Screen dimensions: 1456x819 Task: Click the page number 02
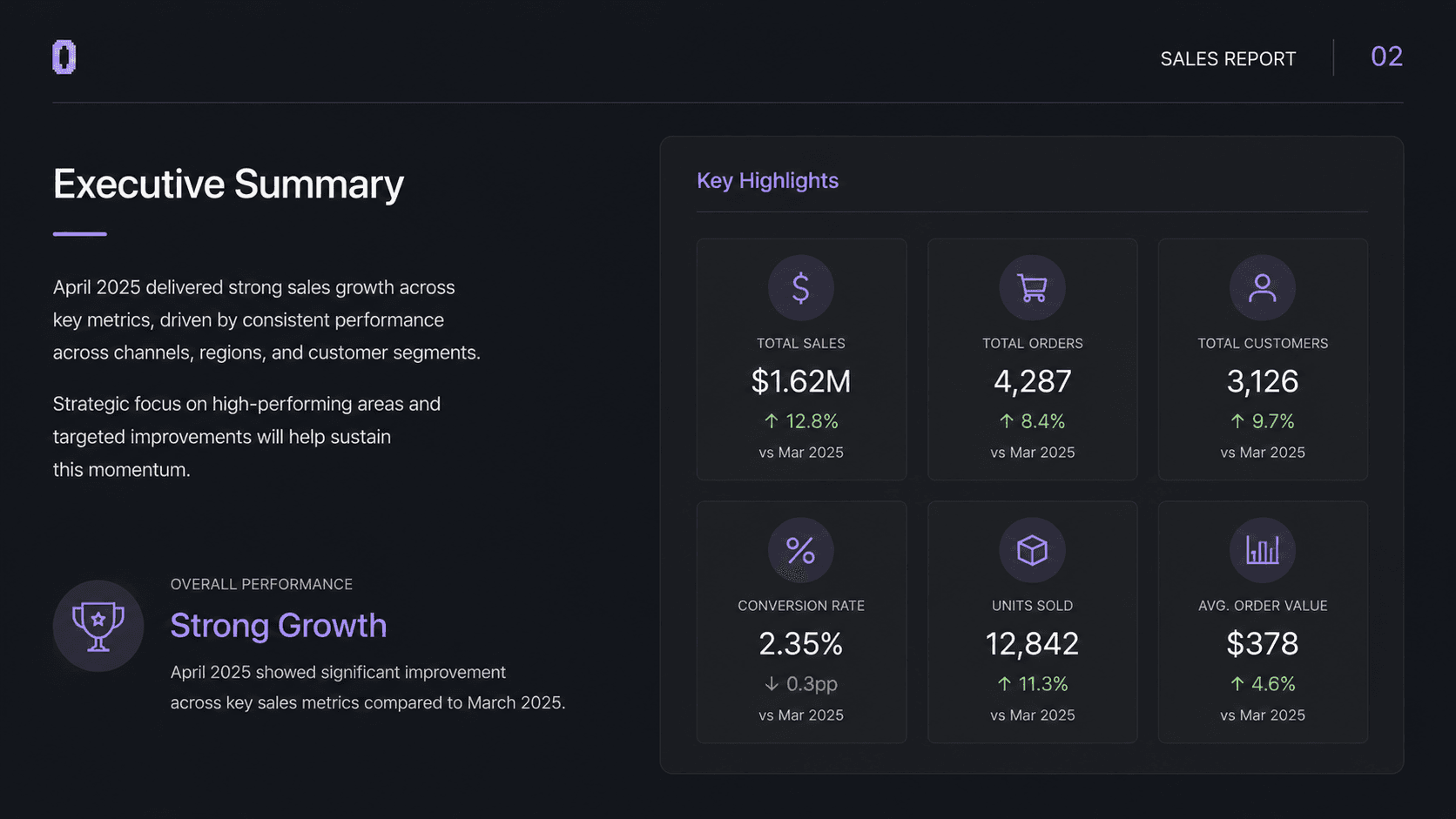[1386, 57]
